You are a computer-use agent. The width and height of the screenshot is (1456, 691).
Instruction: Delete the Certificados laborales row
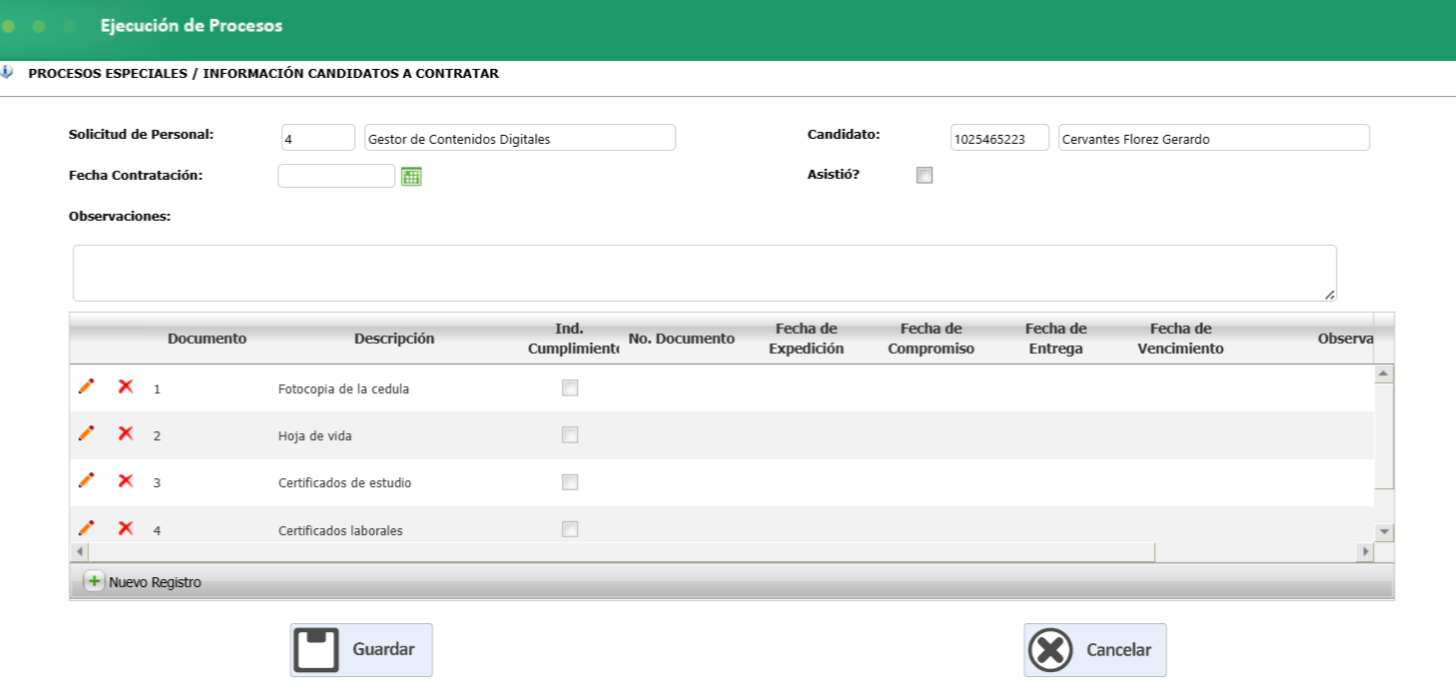click(125, 527)
